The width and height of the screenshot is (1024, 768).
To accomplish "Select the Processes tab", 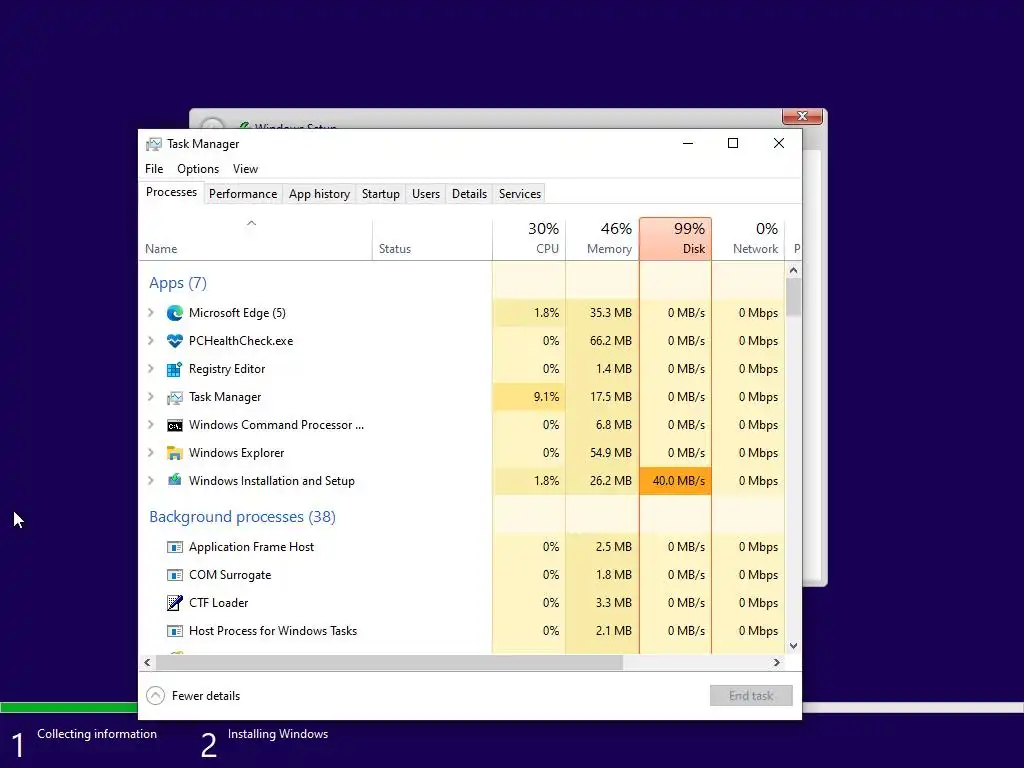I will 171,192.
